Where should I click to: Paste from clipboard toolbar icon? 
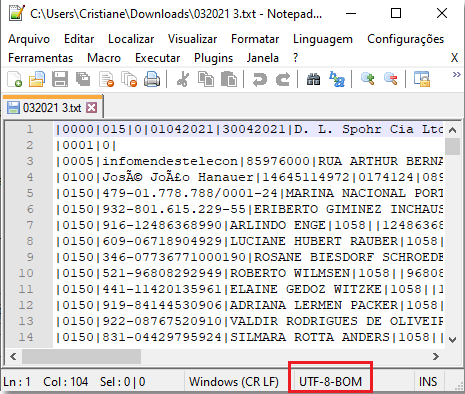click(229, 79)
